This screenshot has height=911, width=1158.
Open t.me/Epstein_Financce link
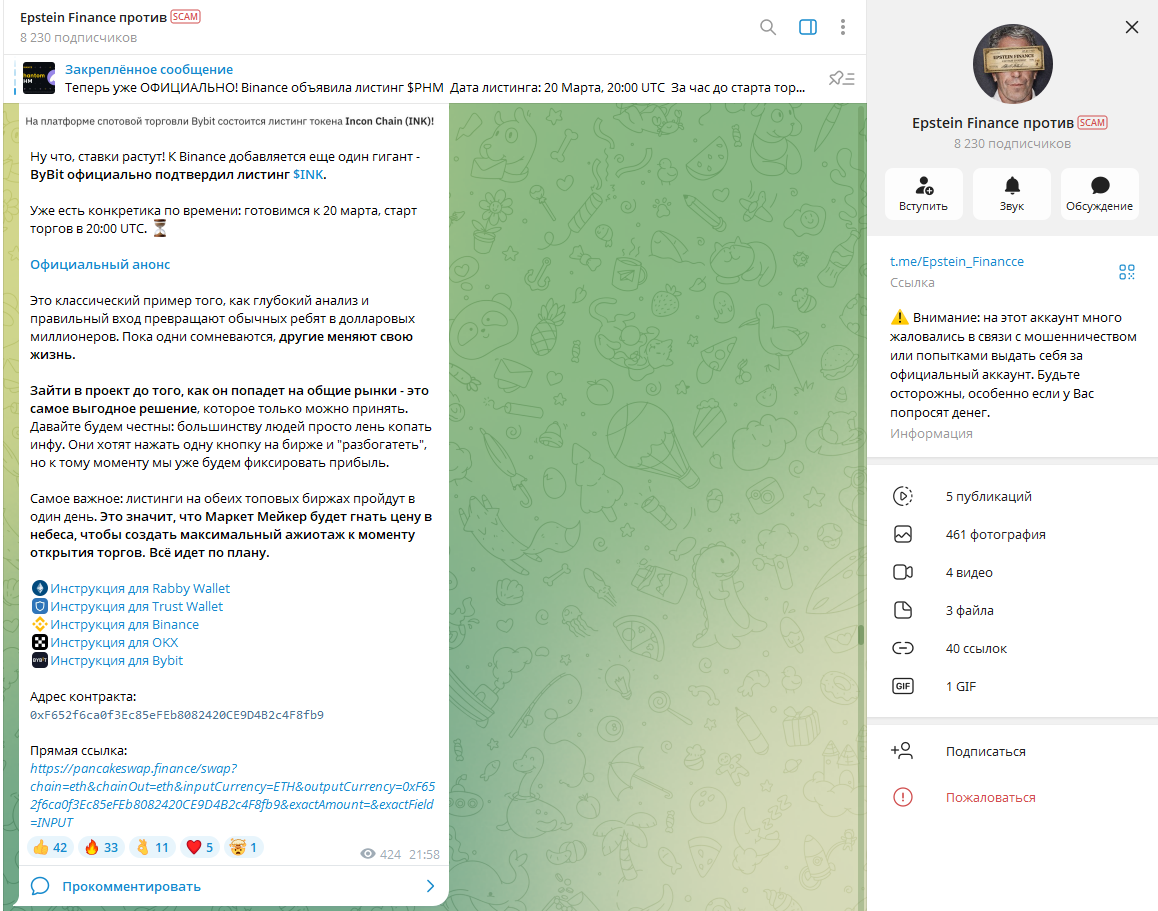(956, 261)
